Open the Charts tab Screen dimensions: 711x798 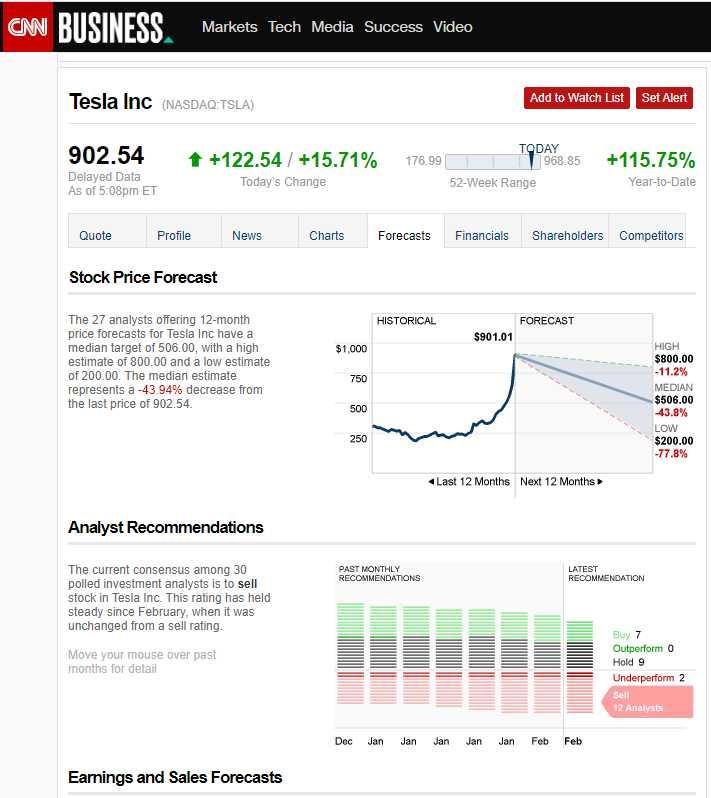pyautogui.click(x=326, y=236)
